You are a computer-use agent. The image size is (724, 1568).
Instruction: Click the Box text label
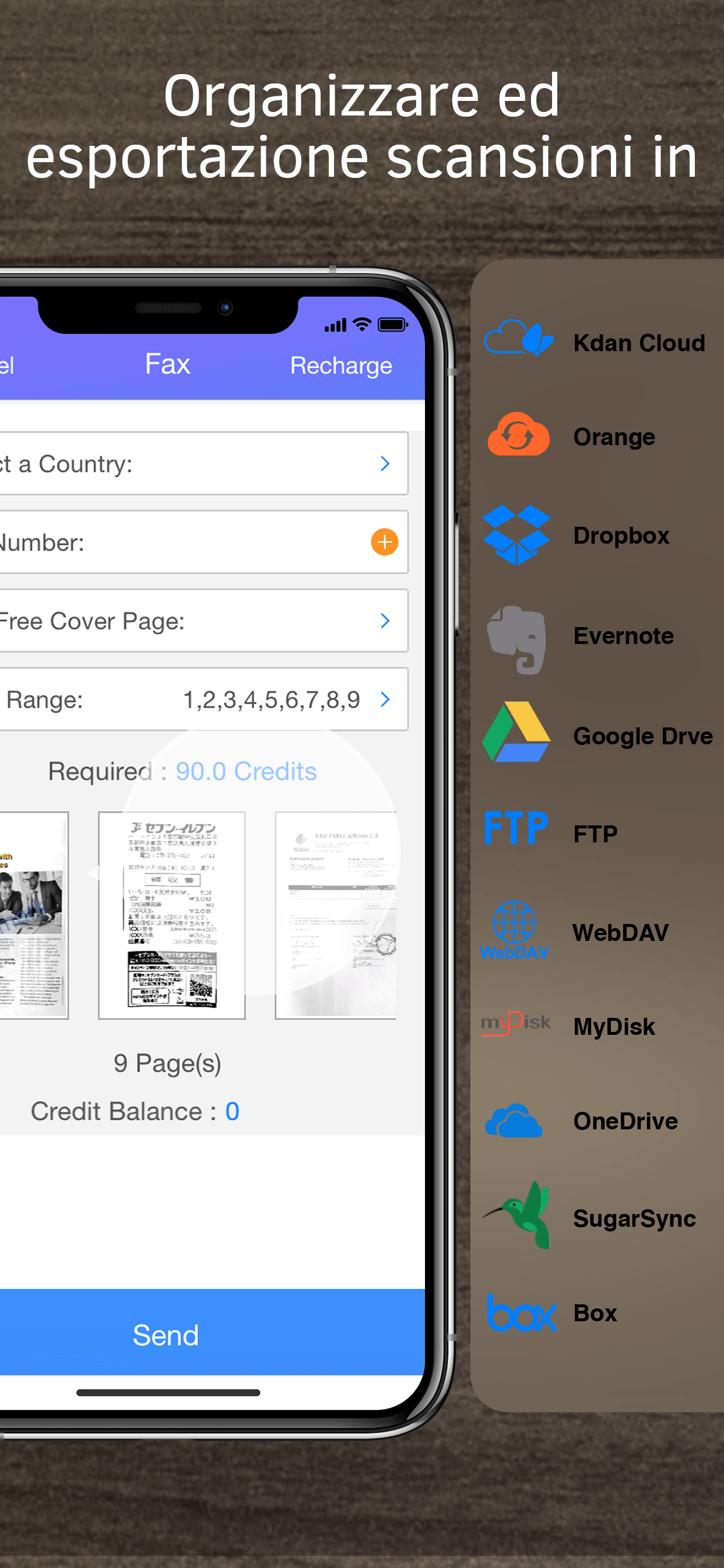tap(595, 1313)
